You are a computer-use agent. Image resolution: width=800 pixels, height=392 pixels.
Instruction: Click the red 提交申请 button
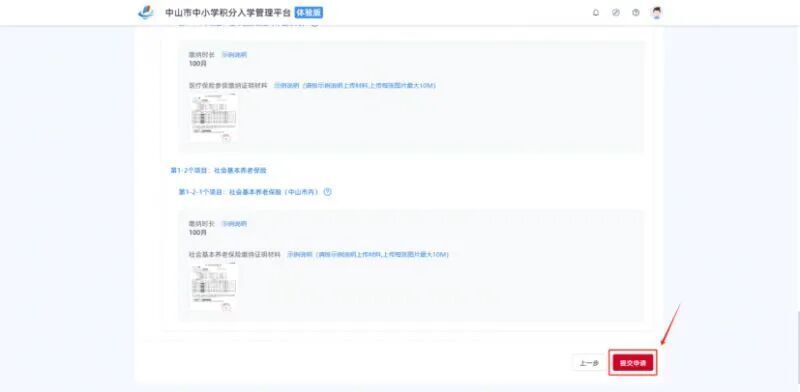633,363
